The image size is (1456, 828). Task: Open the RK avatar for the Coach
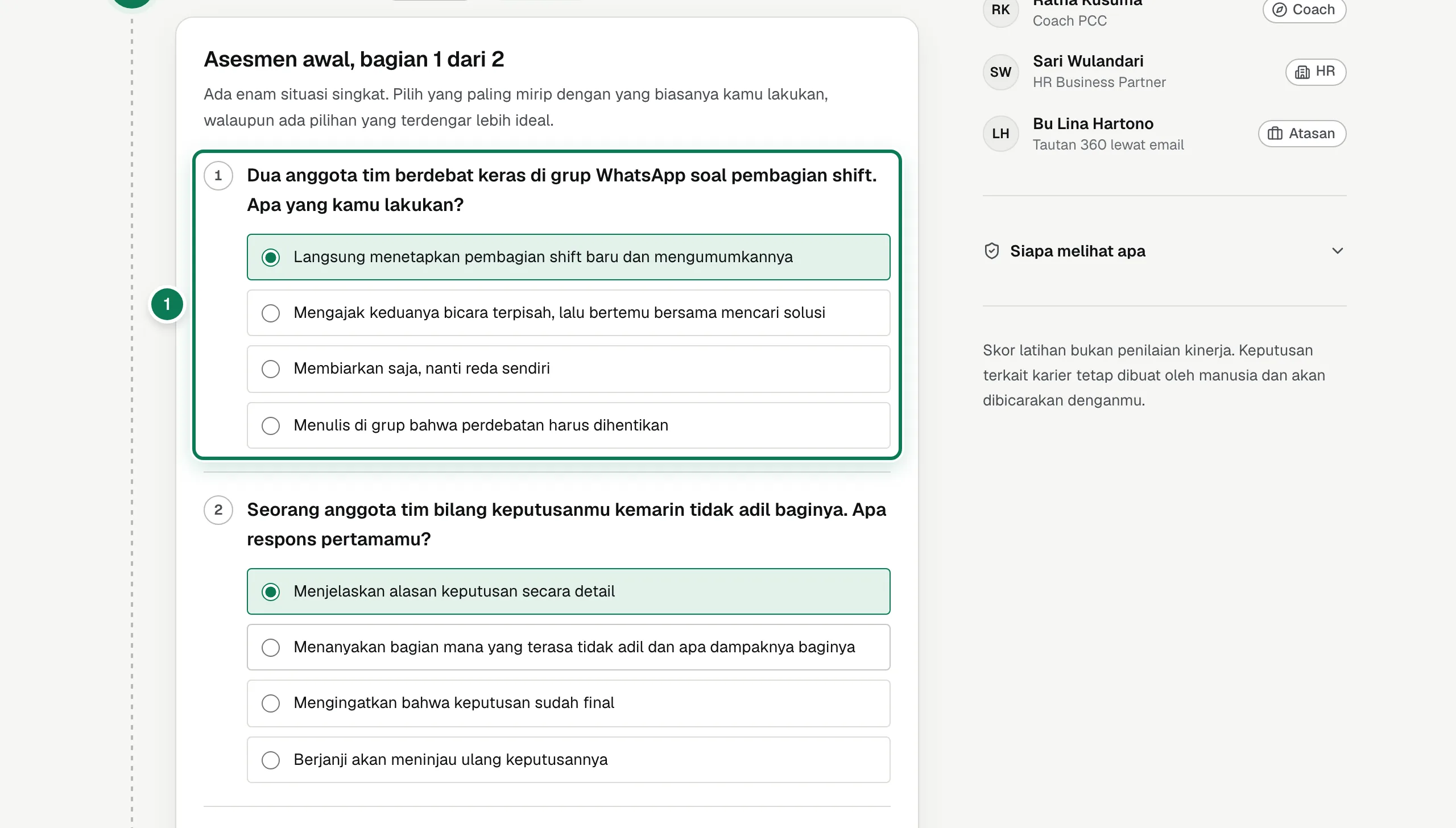tap(1000, 10)
